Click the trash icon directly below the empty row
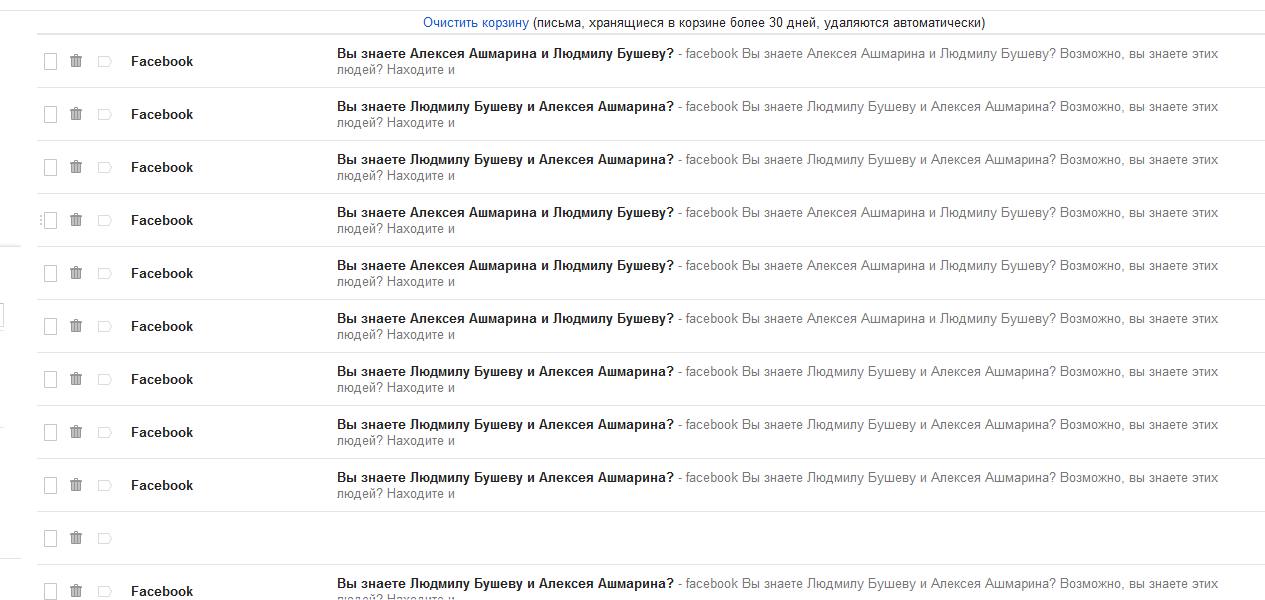 [76, 591]
